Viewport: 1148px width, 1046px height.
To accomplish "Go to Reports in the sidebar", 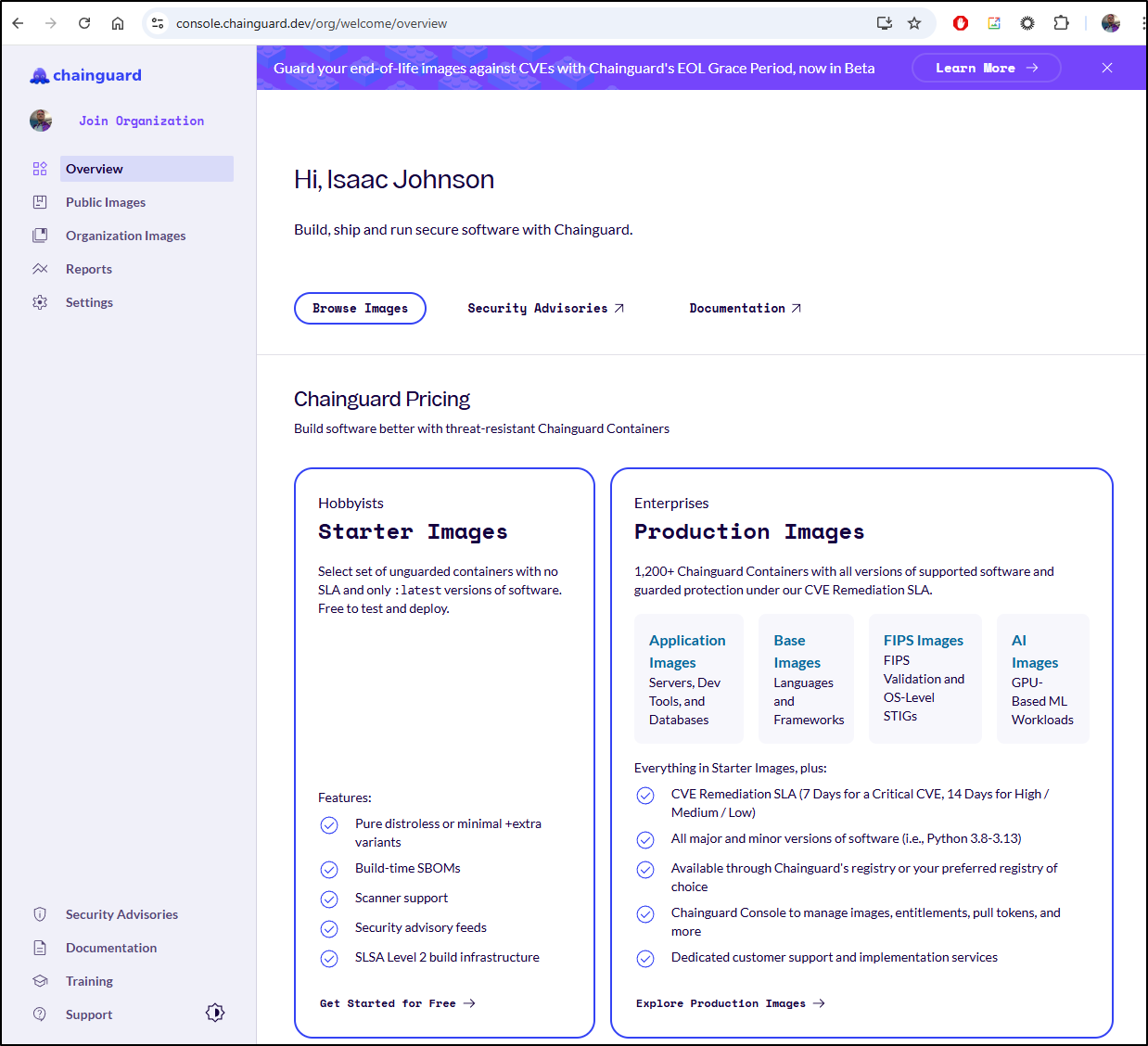I will click(89, 269).
